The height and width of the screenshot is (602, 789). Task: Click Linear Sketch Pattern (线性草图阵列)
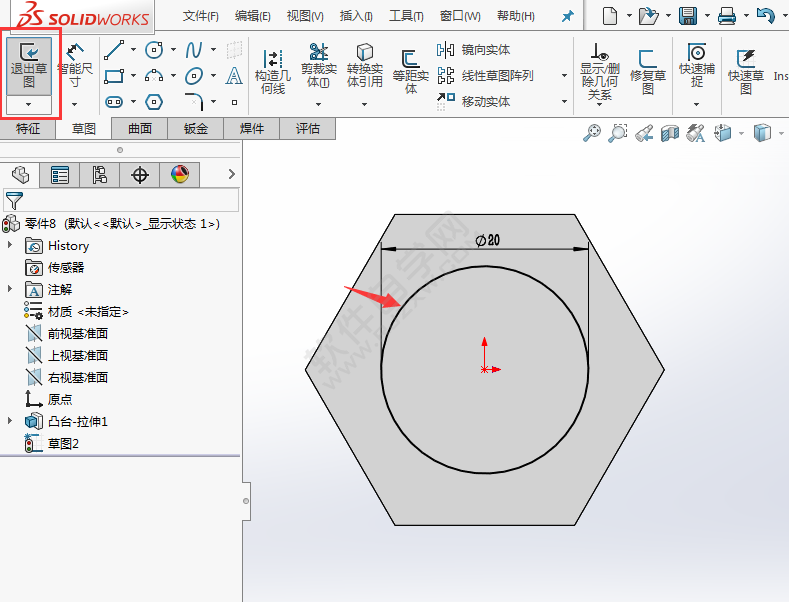pyautogui.click(x=485, y=76)
